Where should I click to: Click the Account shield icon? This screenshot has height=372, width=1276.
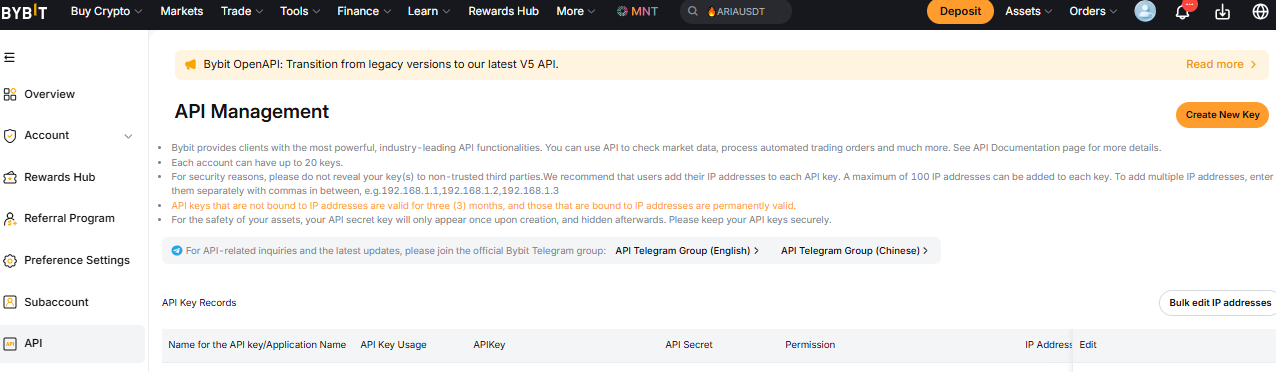(10, 136)
